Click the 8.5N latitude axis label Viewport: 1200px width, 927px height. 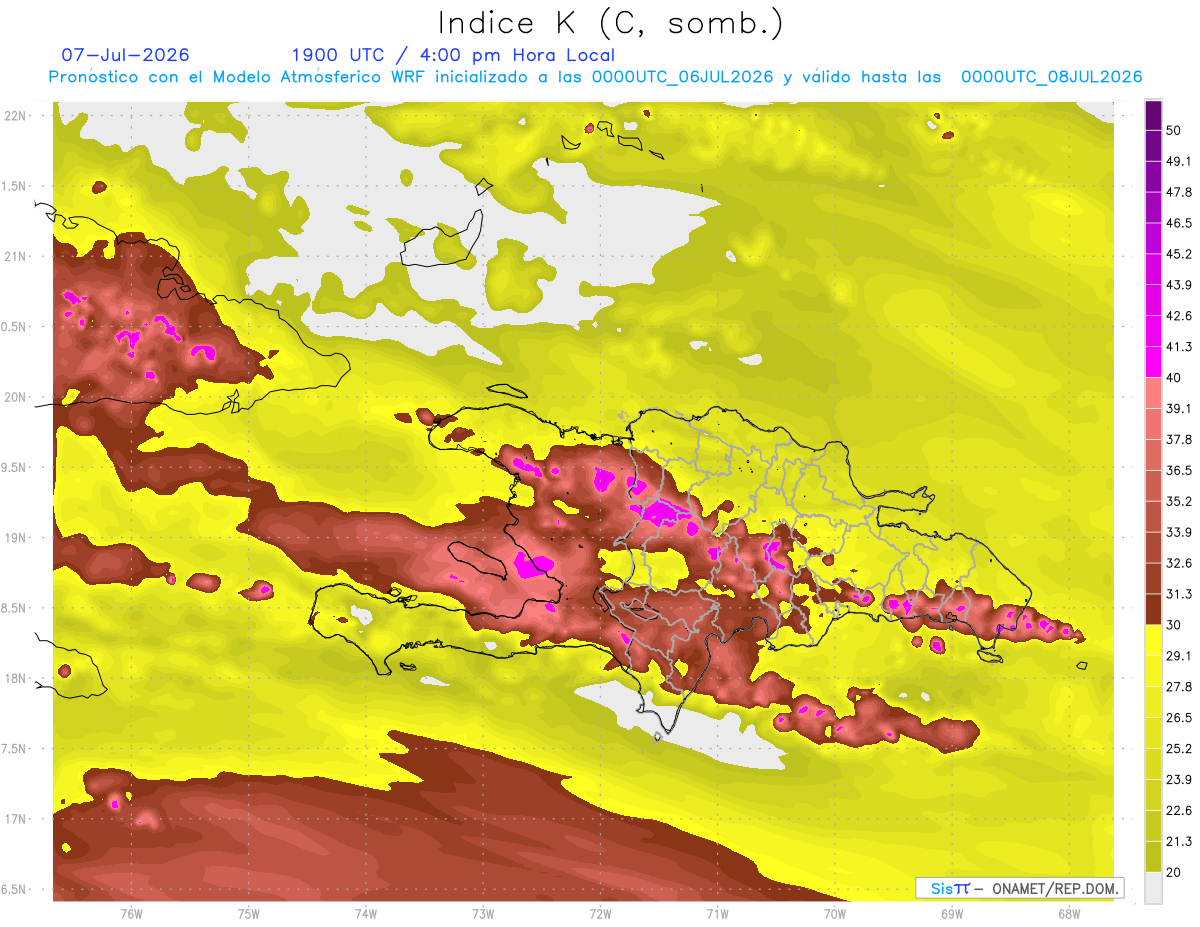pos(13,608)
